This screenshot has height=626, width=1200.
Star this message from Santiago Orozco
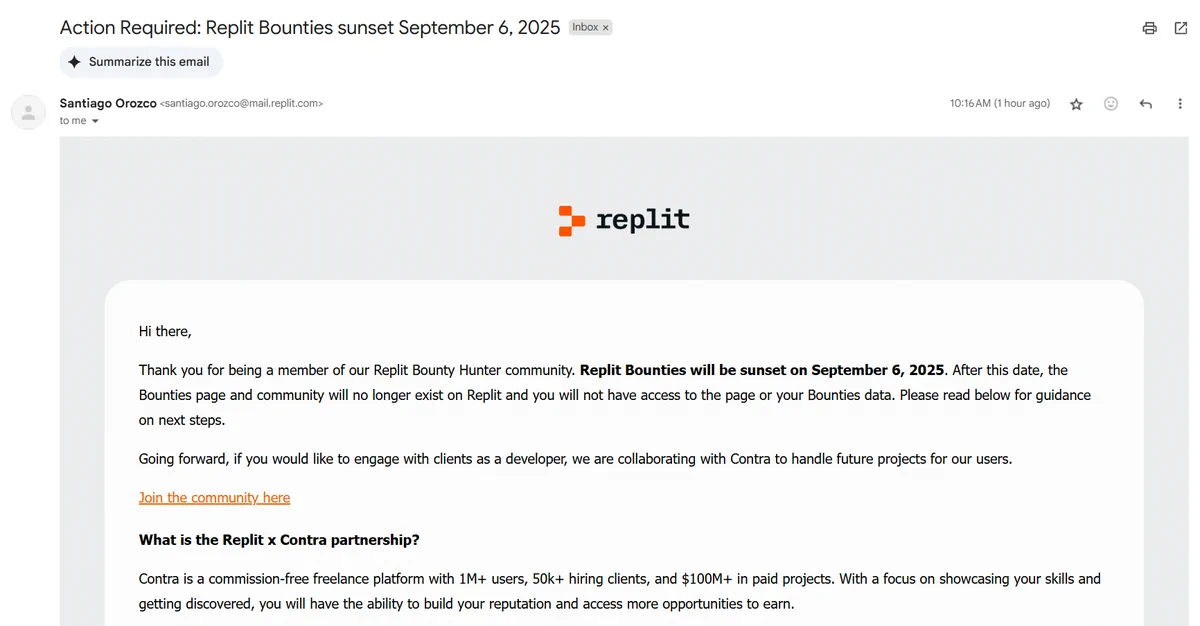(x=1076, y=104)
